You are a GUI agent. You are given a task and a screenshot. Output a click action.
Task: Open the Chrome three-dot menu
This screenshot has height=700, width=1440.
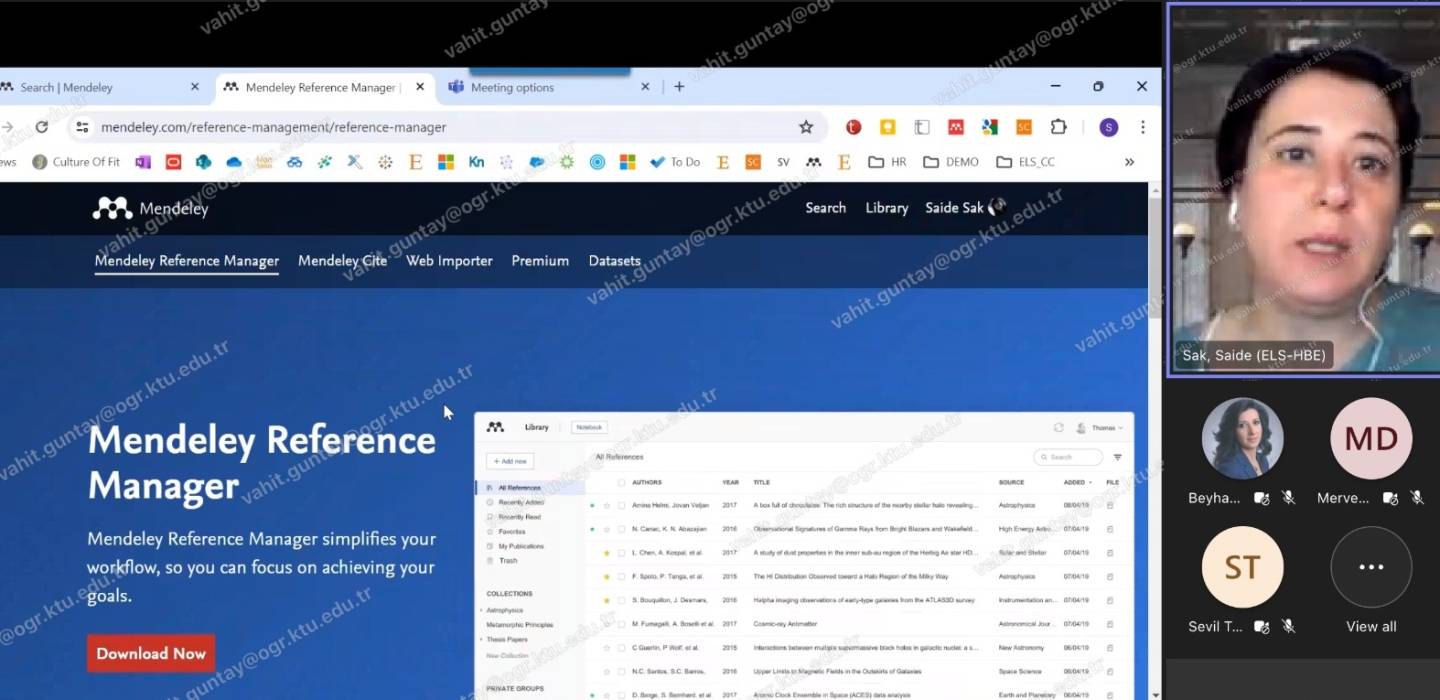(1142, 127)
